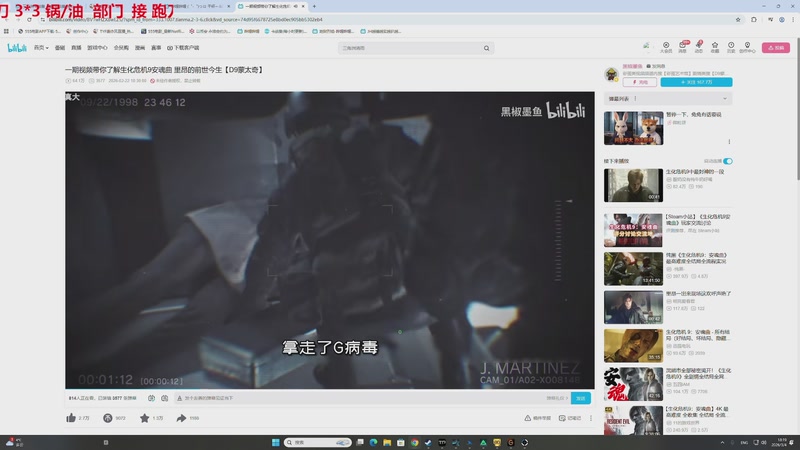Open the user avatar in the header

(x=646, y=46)
